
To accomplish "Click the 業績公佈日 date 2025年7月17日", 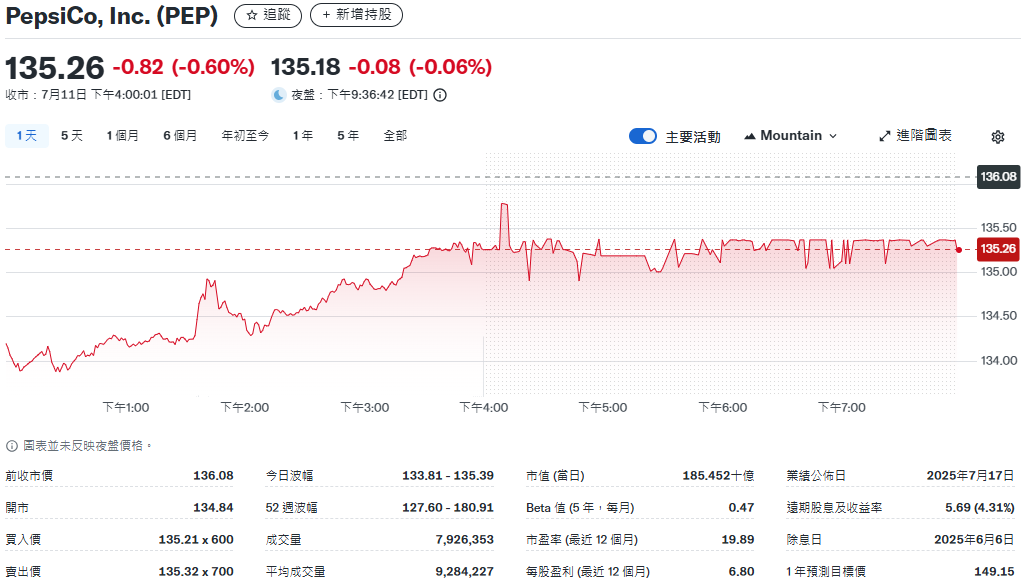I will (971, 475).
